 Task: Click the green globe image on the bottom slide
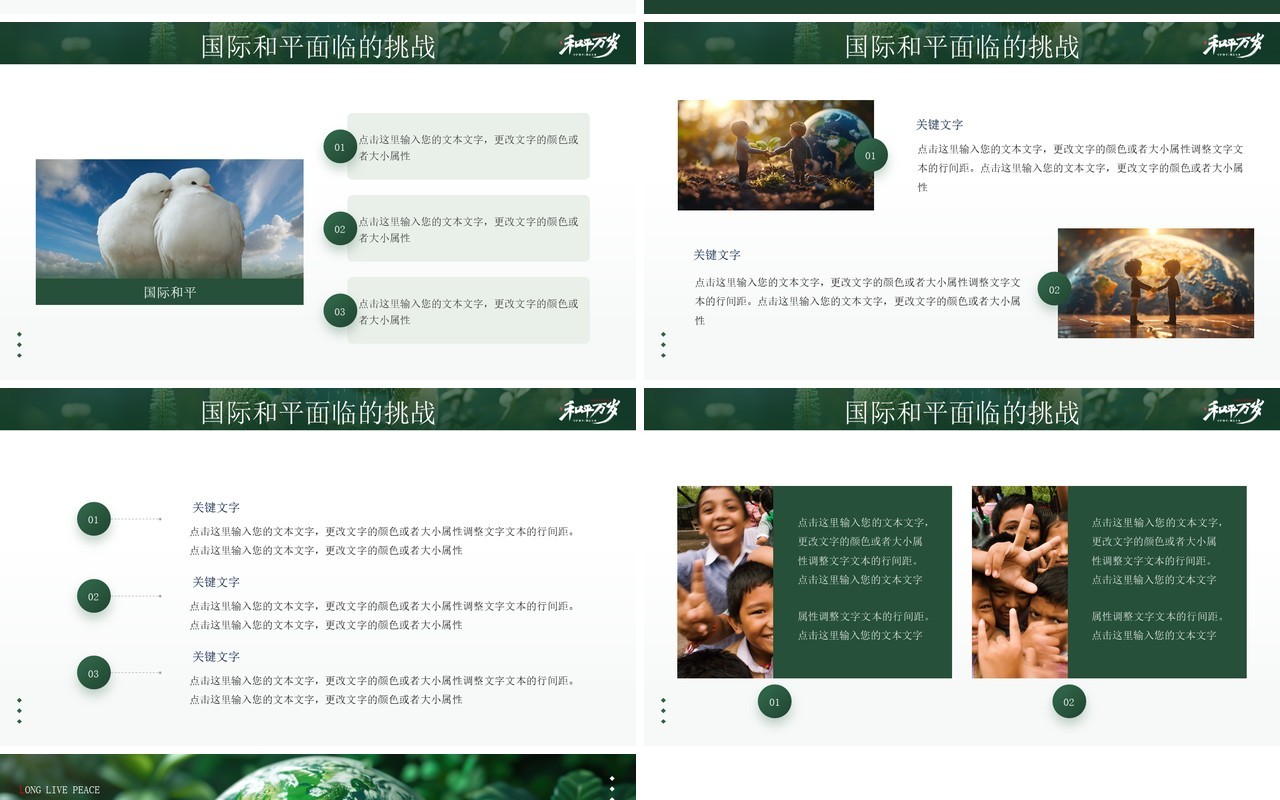click(318, 777)
